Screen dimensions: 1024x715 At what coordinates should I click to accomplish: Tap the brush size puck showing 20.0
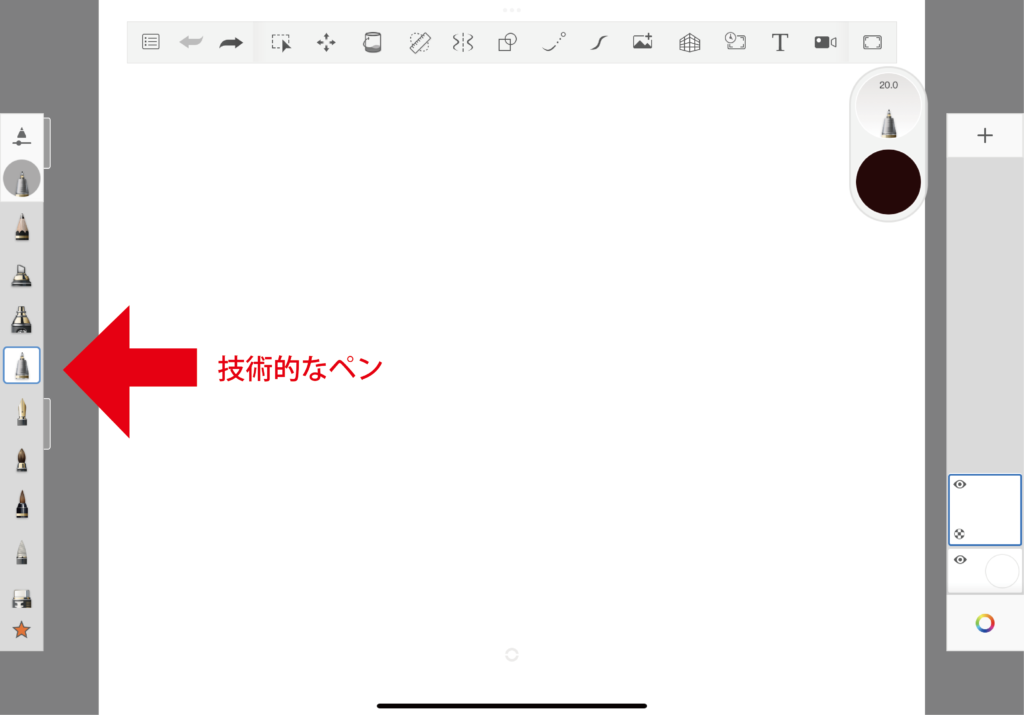tap(888, 107)
